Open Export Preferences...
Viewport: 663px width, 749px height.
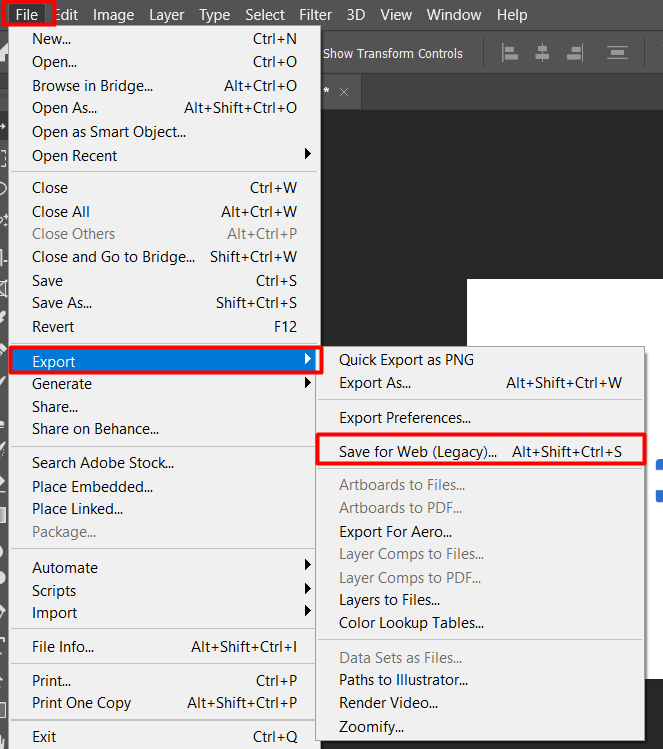[x=481, y=418]
